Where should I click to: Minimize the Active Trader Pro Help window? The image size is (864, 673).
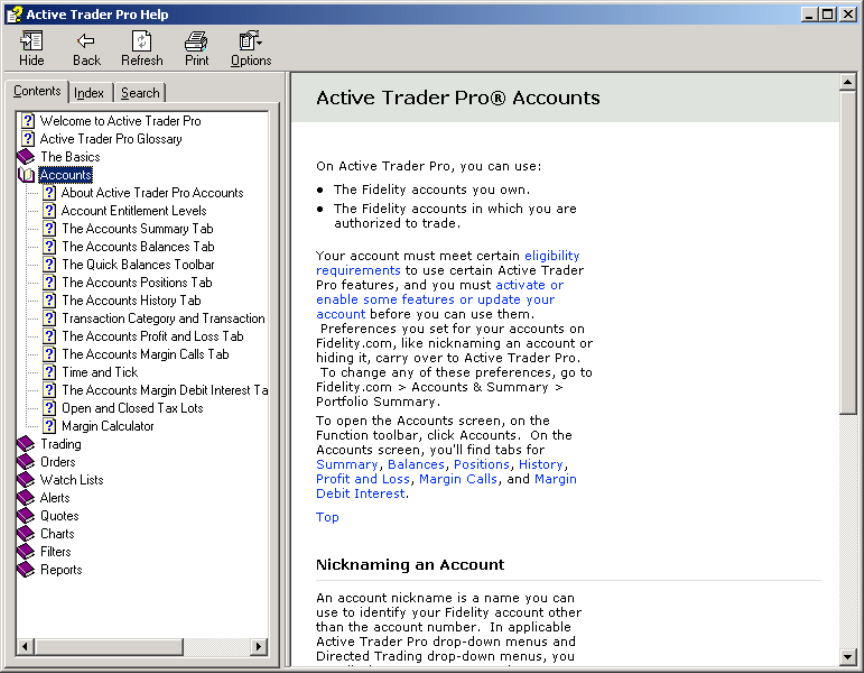(809, 14)
